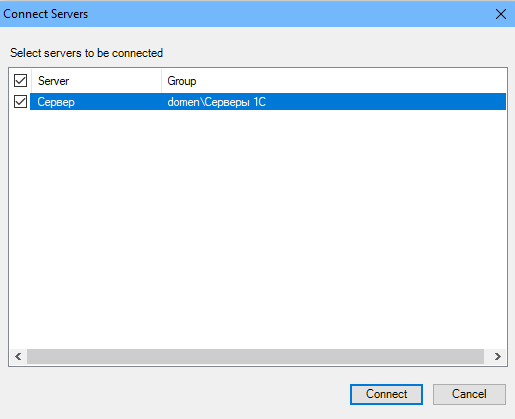Close the Connect Servers dialog with X
The width and height of the screenshot is (515, 419).
(501, 14)
